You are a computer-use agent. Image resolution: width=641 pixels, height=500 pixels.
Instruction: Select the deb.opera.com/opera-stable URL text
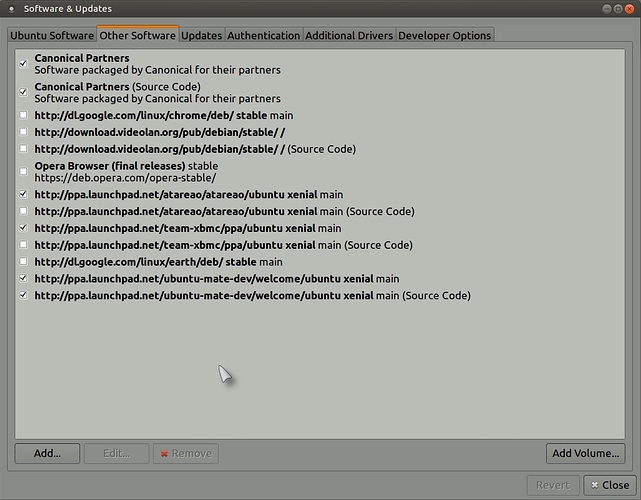(x=125, y=178)
